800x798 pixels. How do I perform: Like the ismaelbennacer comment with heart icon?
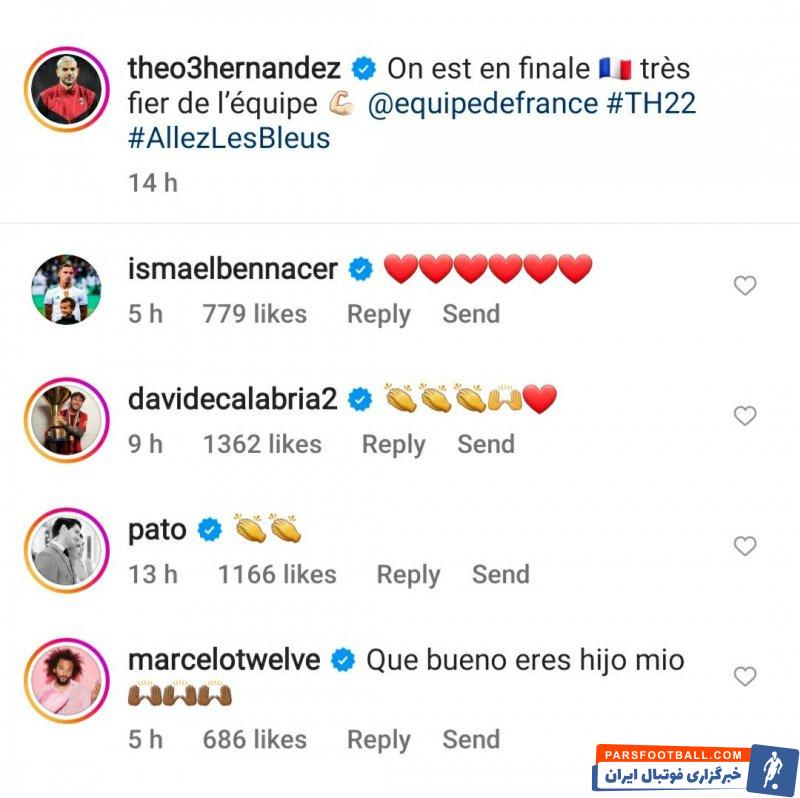point(744,286)
